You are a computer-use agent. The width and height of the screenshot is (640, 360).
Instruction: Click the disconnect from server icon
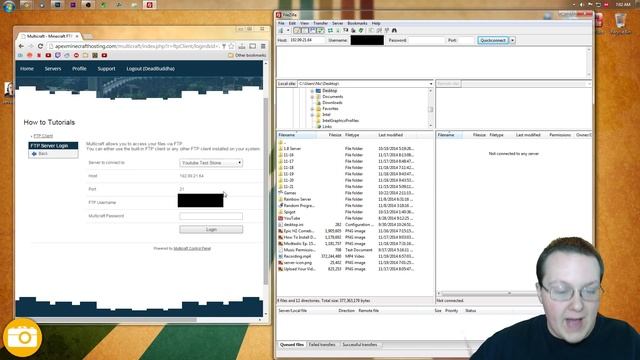(x=353, y=31)
